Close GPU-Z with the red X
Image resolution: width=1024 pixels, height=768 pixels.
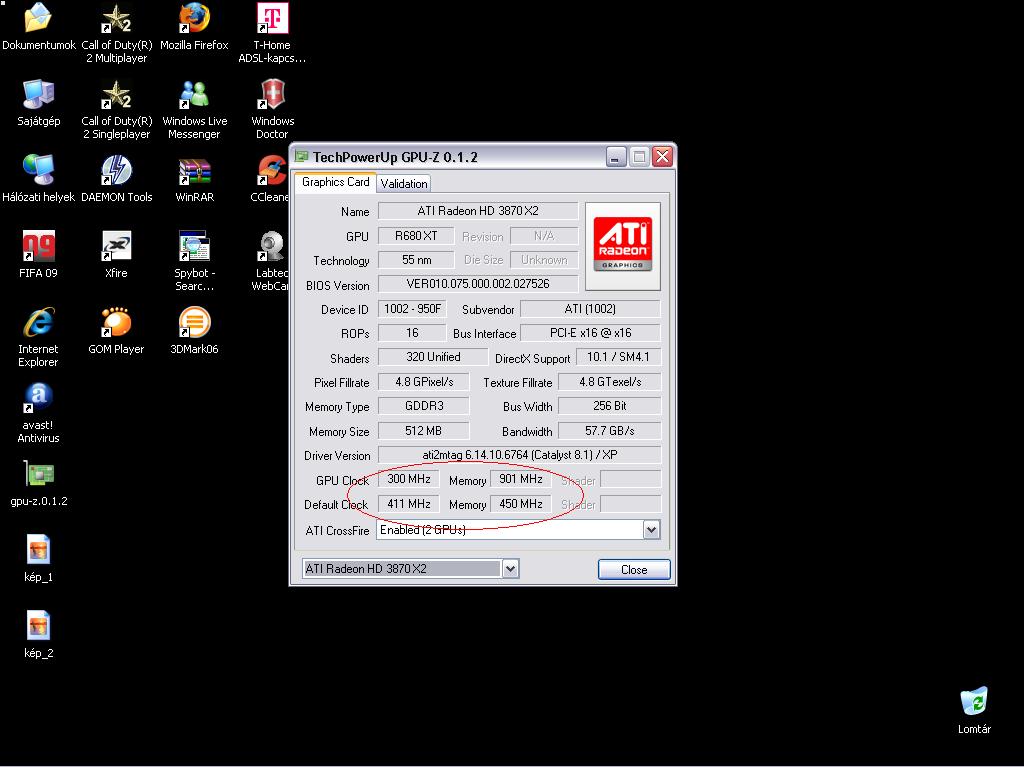tap(662, 157)
